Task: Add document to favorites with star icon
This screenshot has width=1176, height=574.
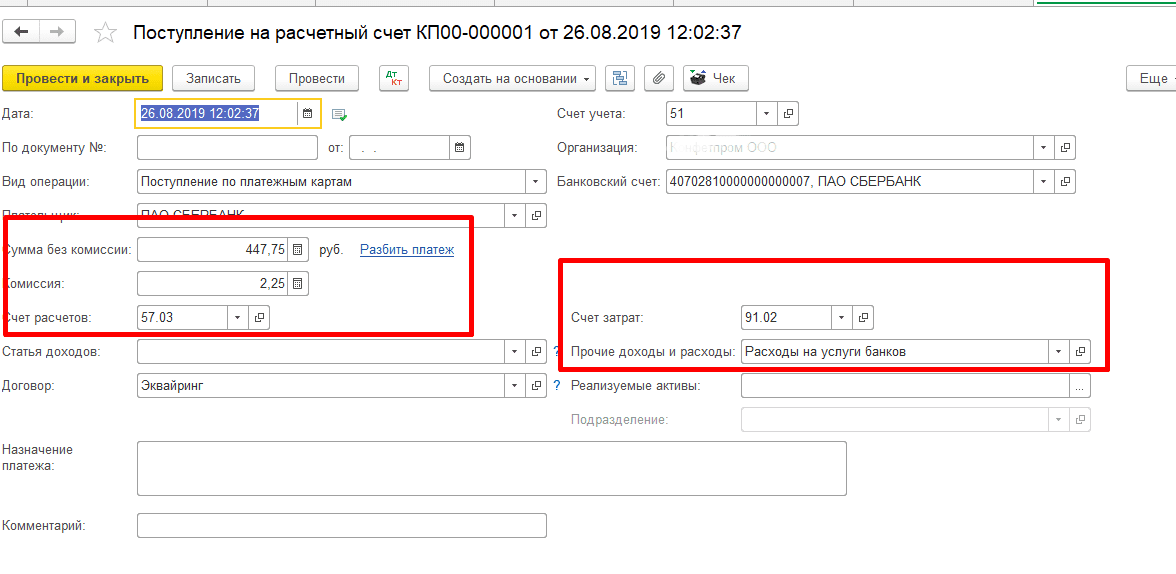Action: [x=105, y=32]
